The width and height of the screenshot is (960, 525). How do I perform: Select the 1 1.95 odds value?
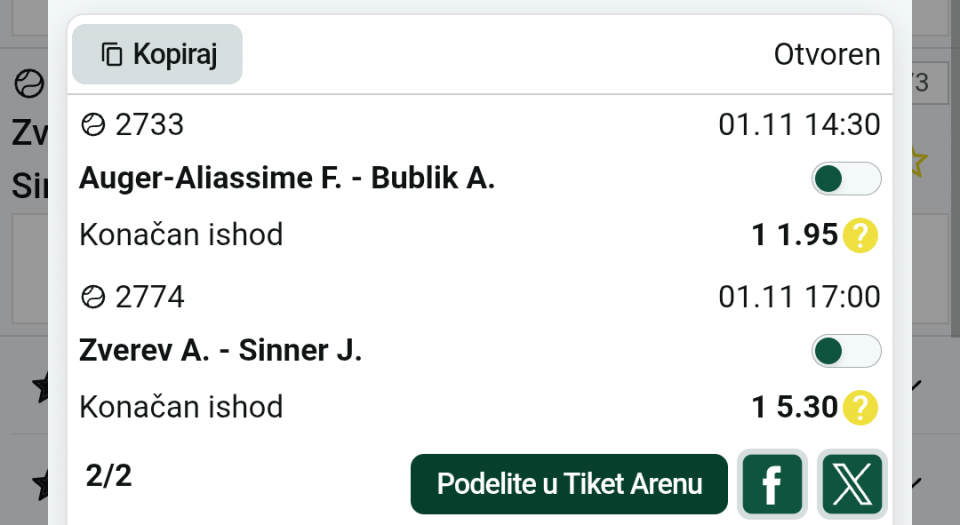coord(795,235)
